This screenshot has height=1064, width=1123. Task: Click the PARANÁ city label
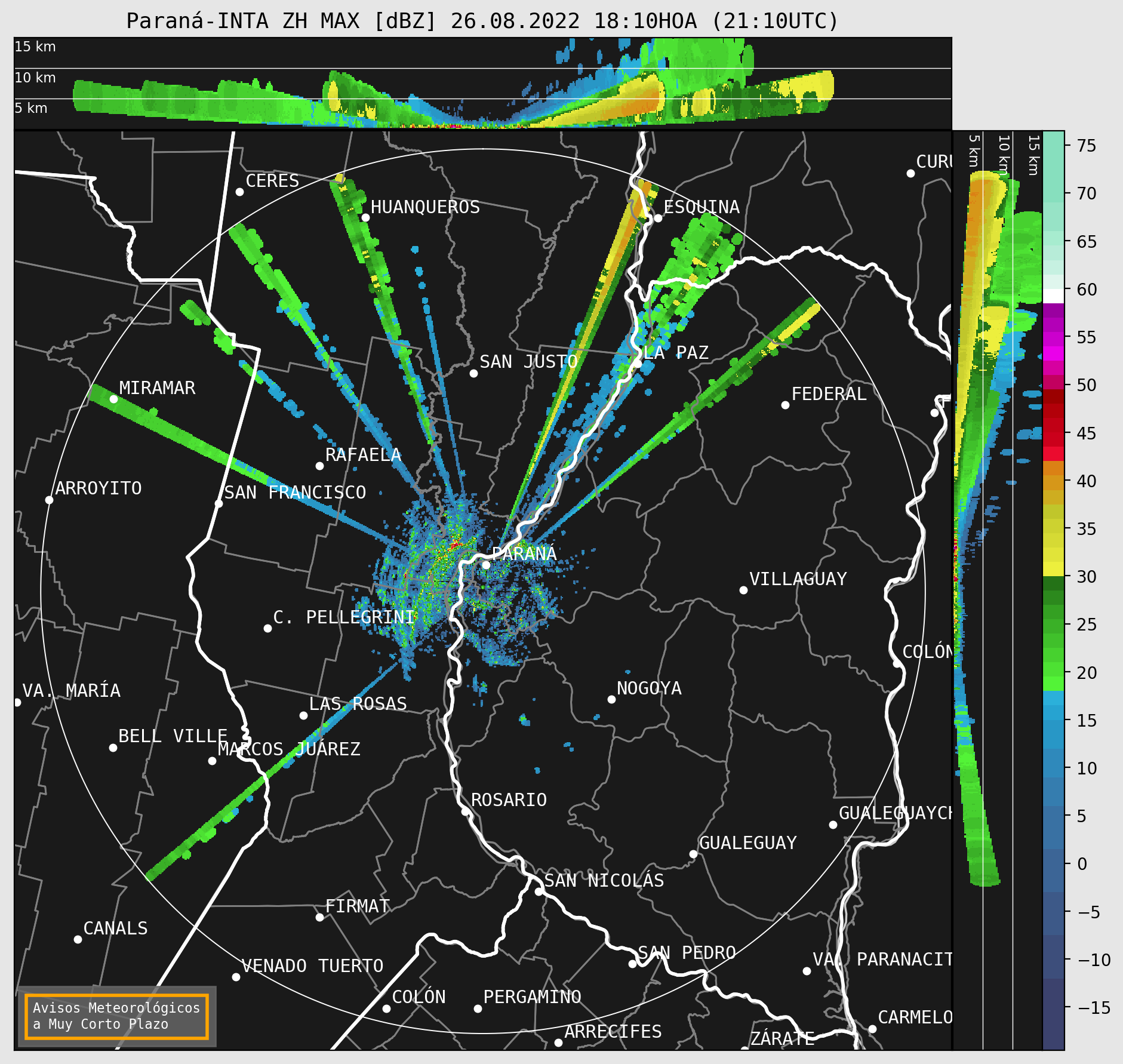coord(524,553)
